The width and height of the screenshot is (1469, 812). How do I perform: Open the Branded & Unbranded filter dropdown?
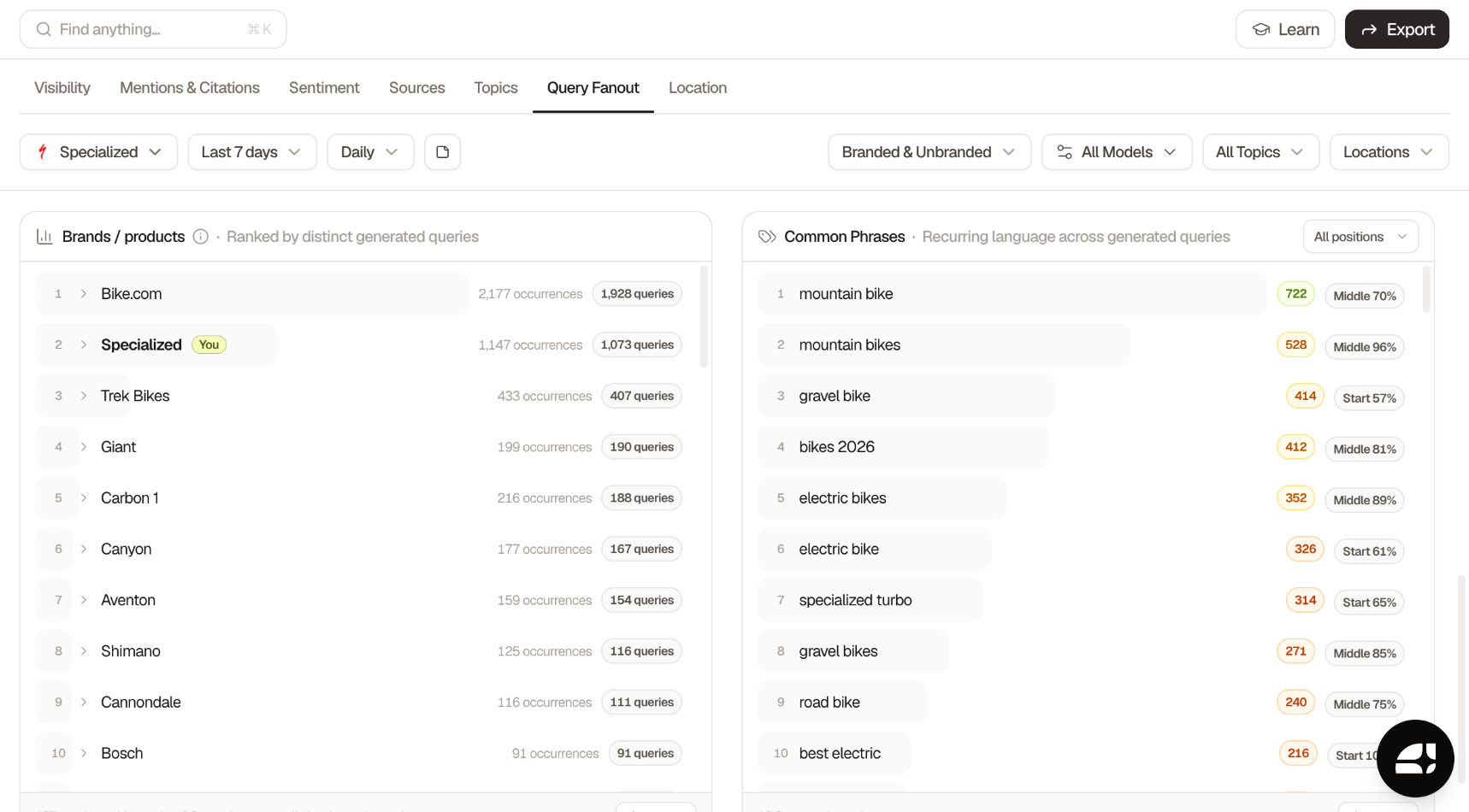(929, 152)
